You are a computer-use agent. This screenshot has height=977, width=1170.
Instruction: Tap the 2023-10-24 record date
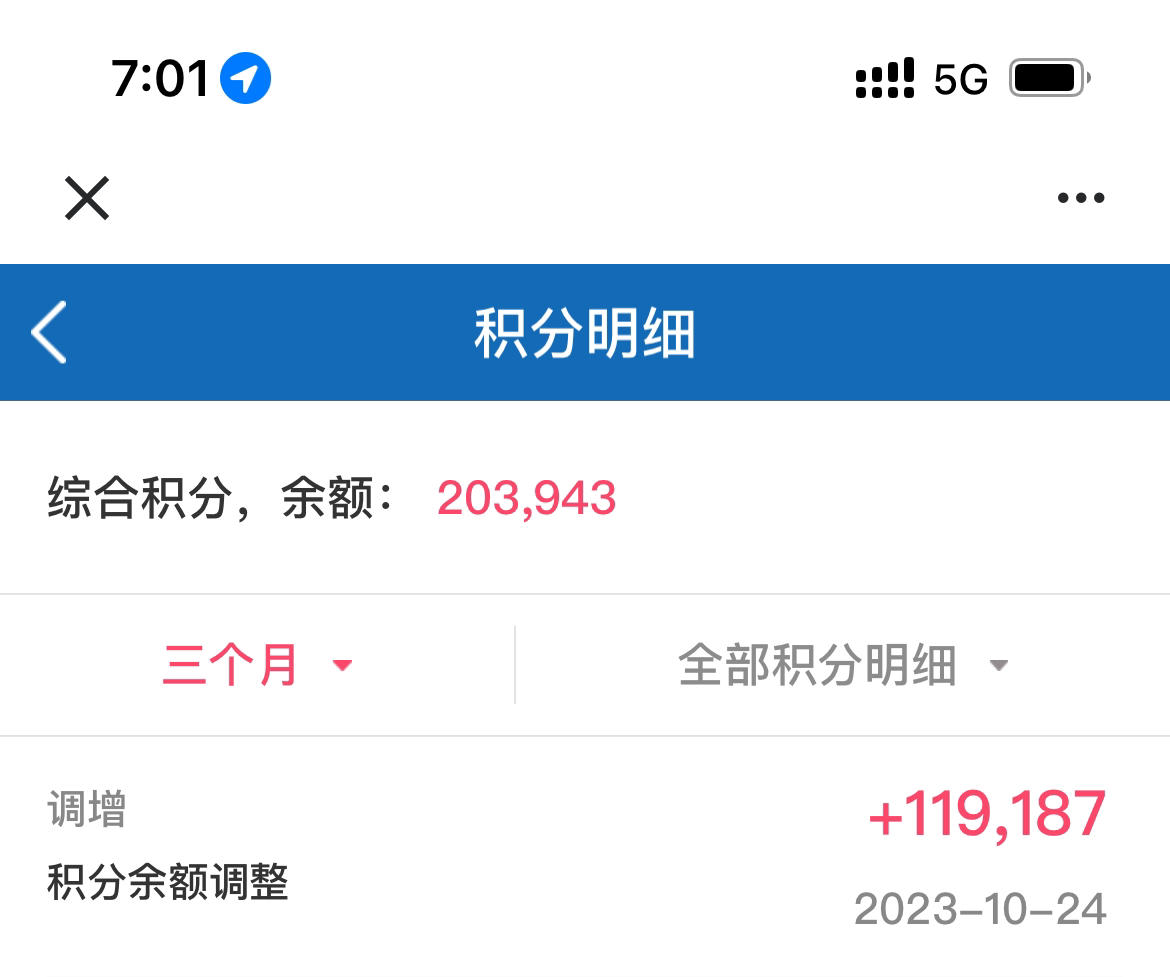pos(980,909)
